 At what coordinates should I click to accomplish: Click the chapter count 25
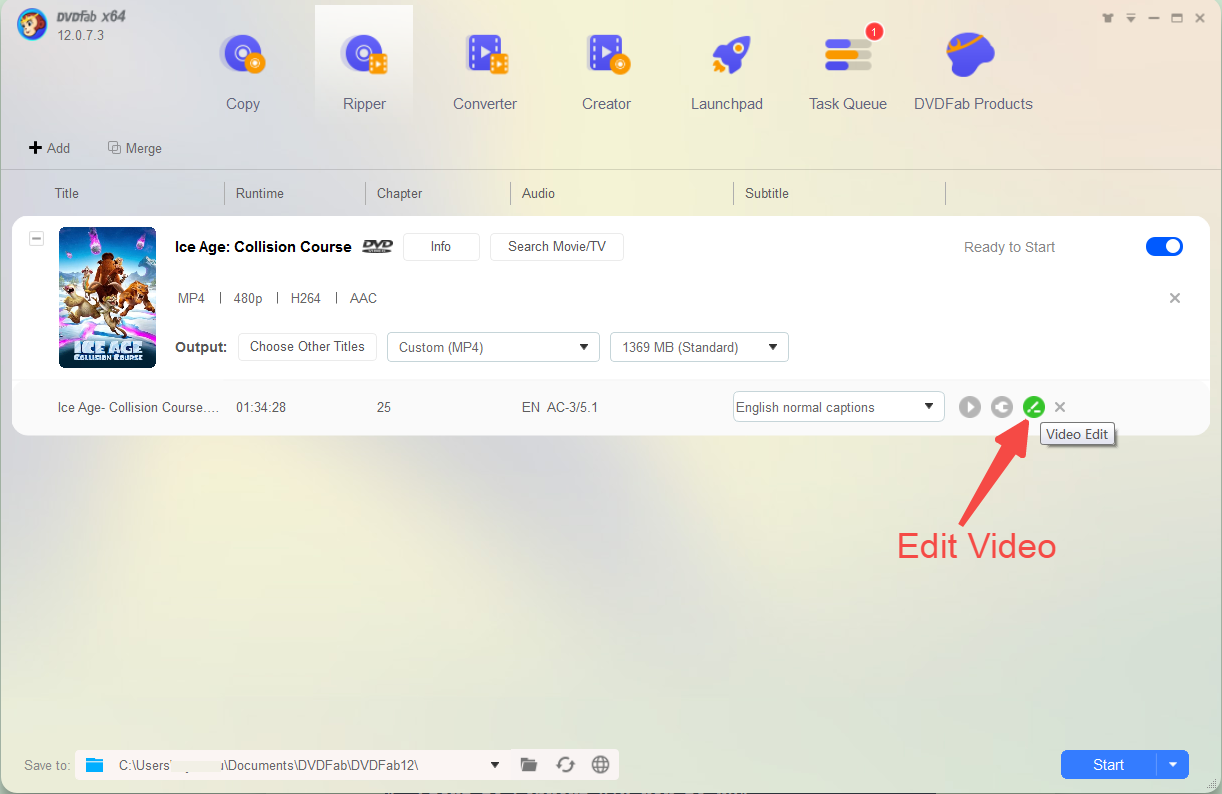pyautogui.click(x=384, y=407)
